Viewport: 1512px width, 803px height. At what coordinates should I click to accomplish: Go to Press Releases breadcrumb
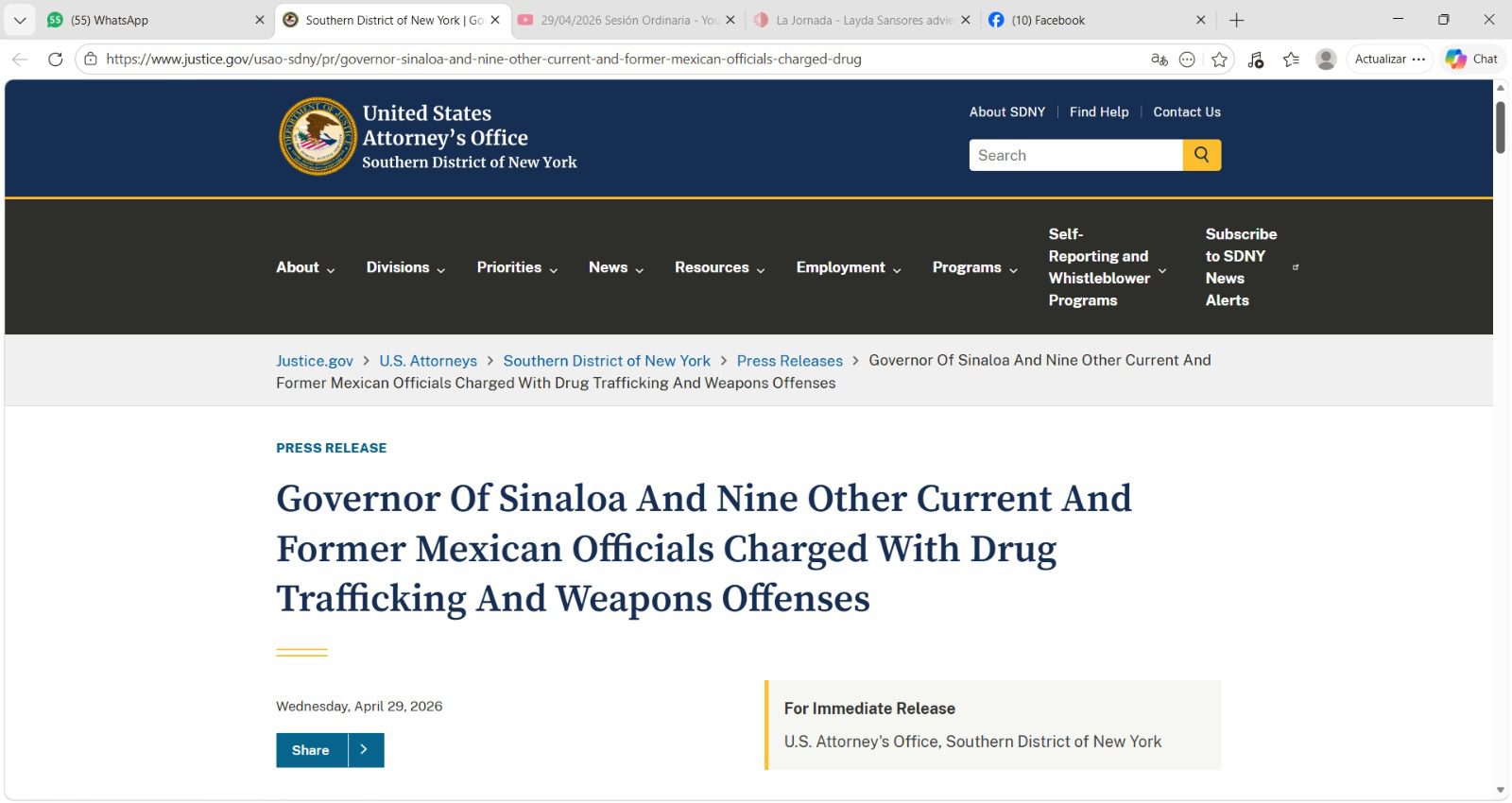tap(790, 361)
